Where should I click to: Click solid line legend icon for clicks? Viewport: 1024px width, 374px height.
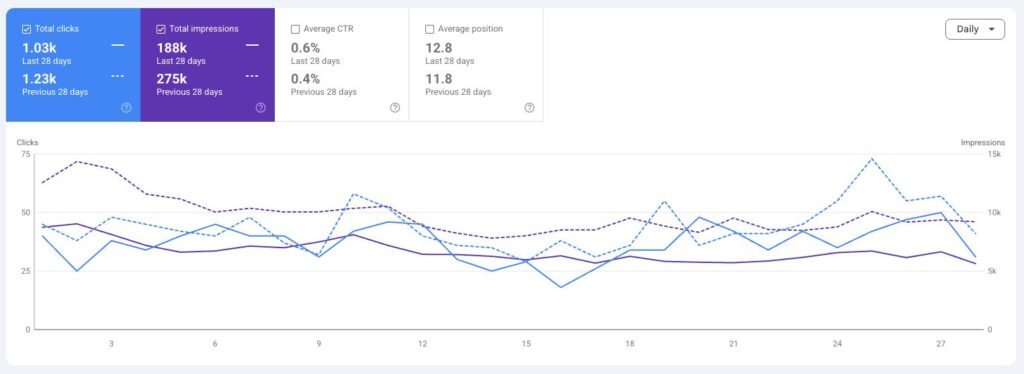(118, 45)
